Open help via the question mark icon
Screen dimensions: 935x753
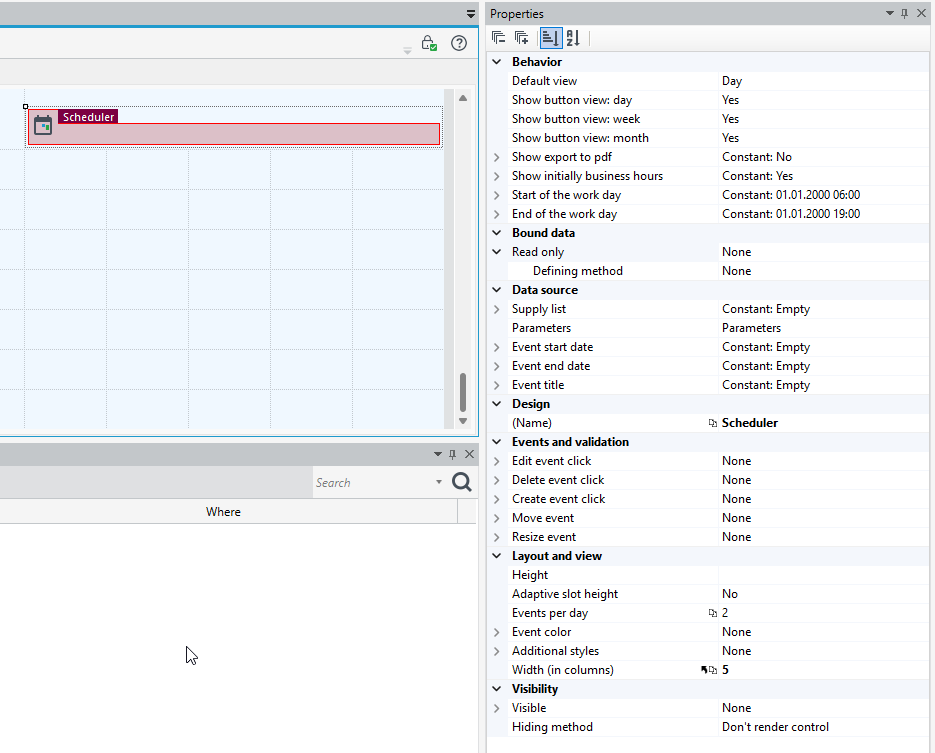pos(459,43)
